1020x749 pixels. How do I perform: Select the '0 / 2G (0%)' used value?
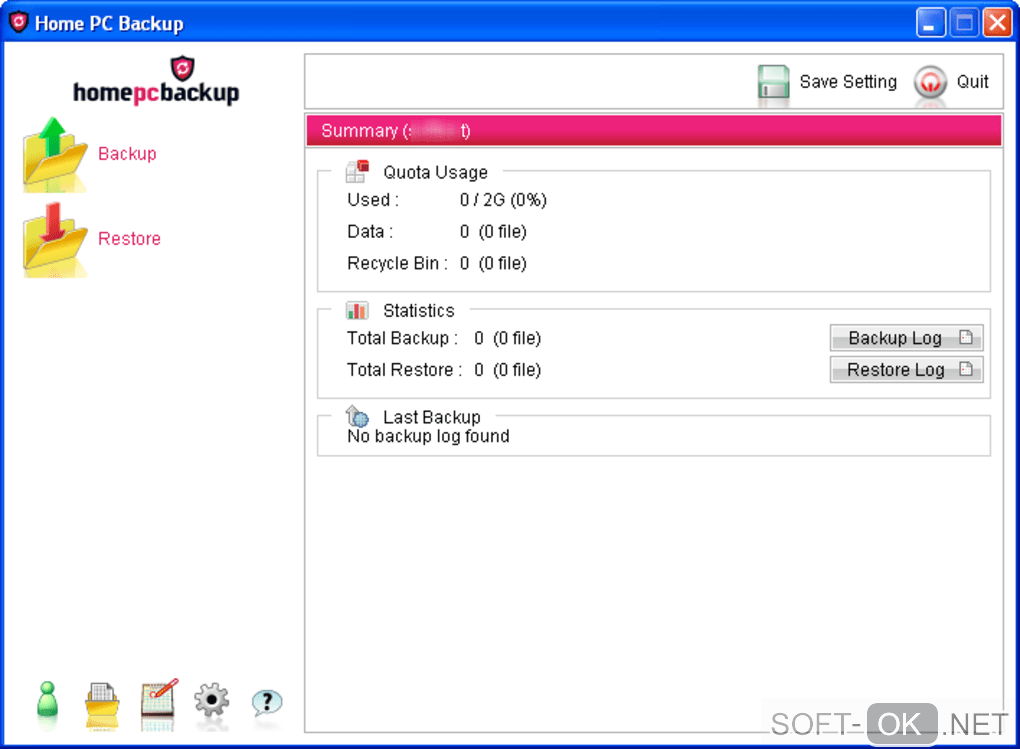tap(503, 200)
